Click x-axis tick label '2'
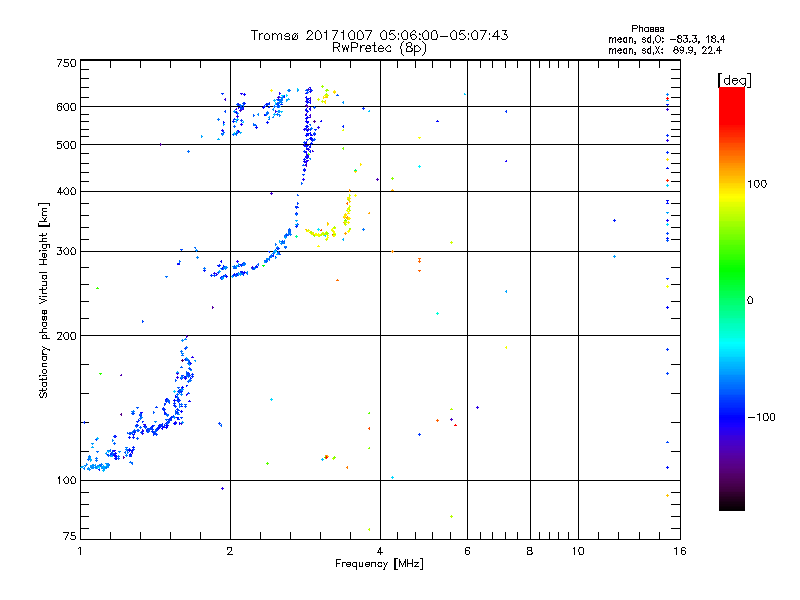800x600 pixels. pyautogui.click(x=230, y=551)
